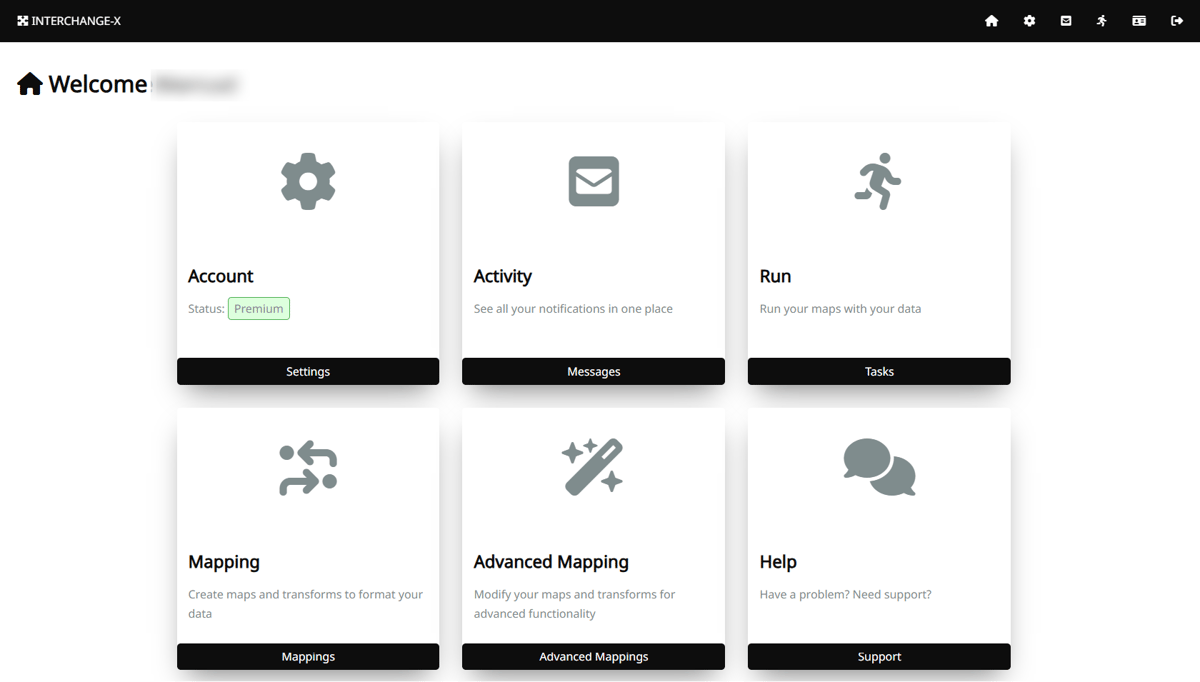Click 'See all your notifications in one place' text
The image size is (1200, 682).
(x=573, y=309)
